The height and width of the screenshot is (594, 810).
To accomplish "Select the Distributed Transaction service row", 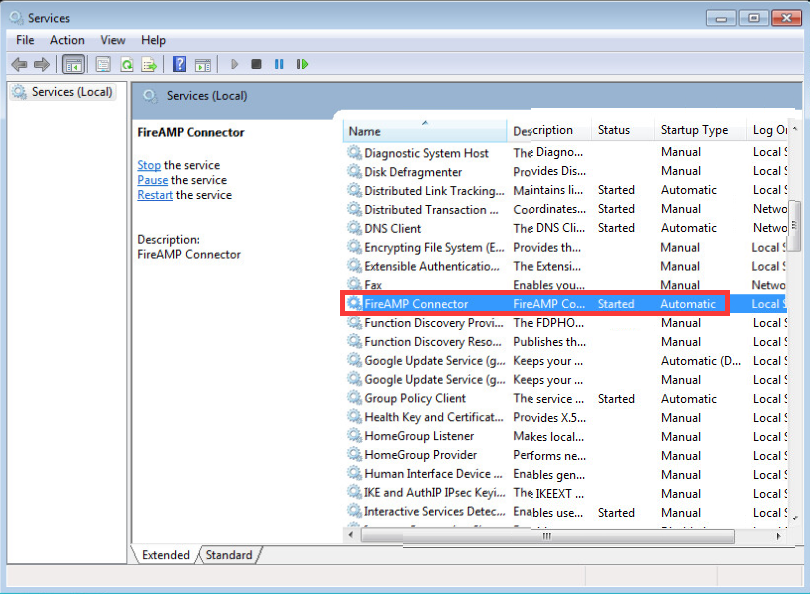I will point(566,209).
